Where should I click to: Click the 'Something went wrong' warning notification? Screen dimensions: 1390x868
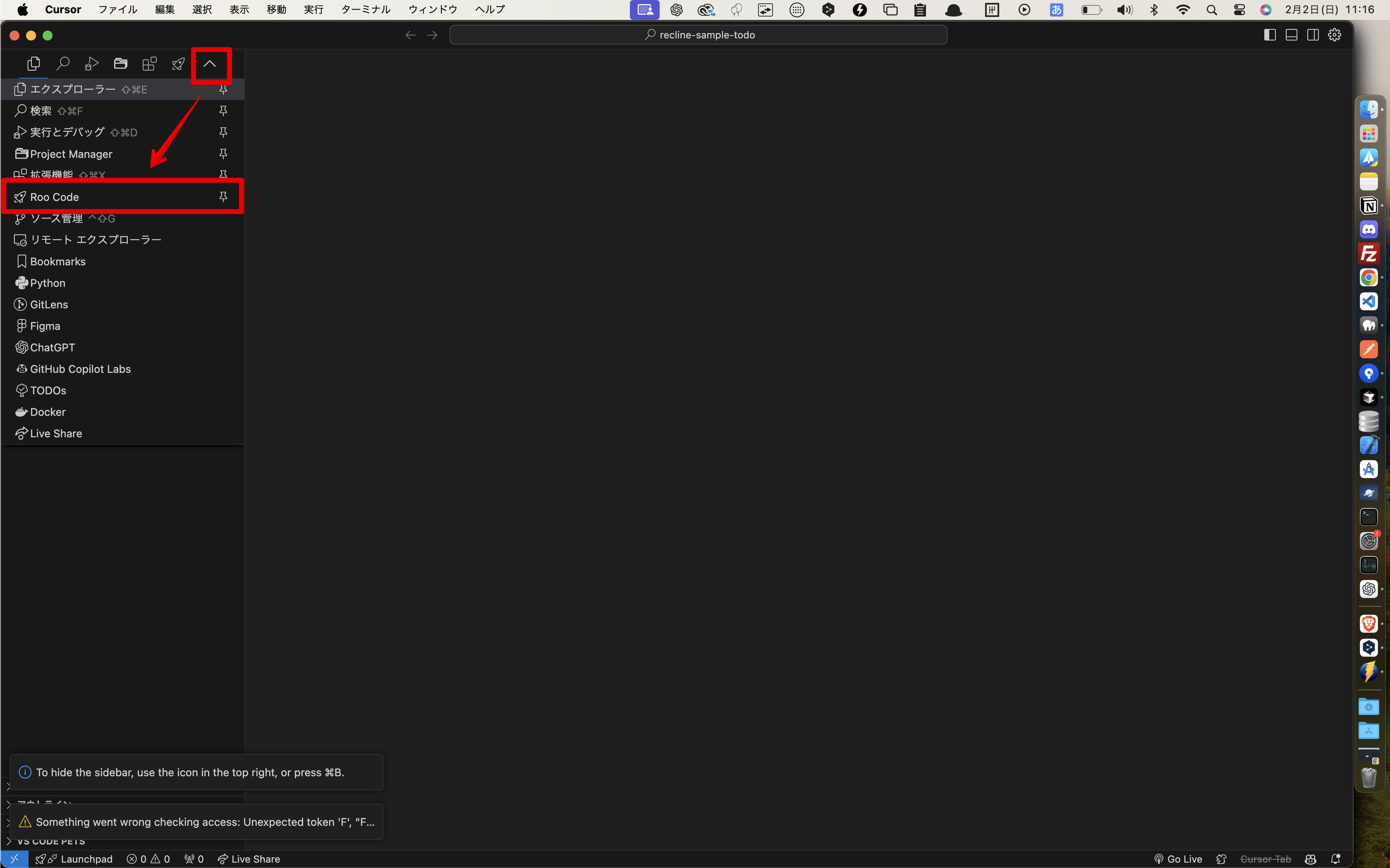coord(196,822)
